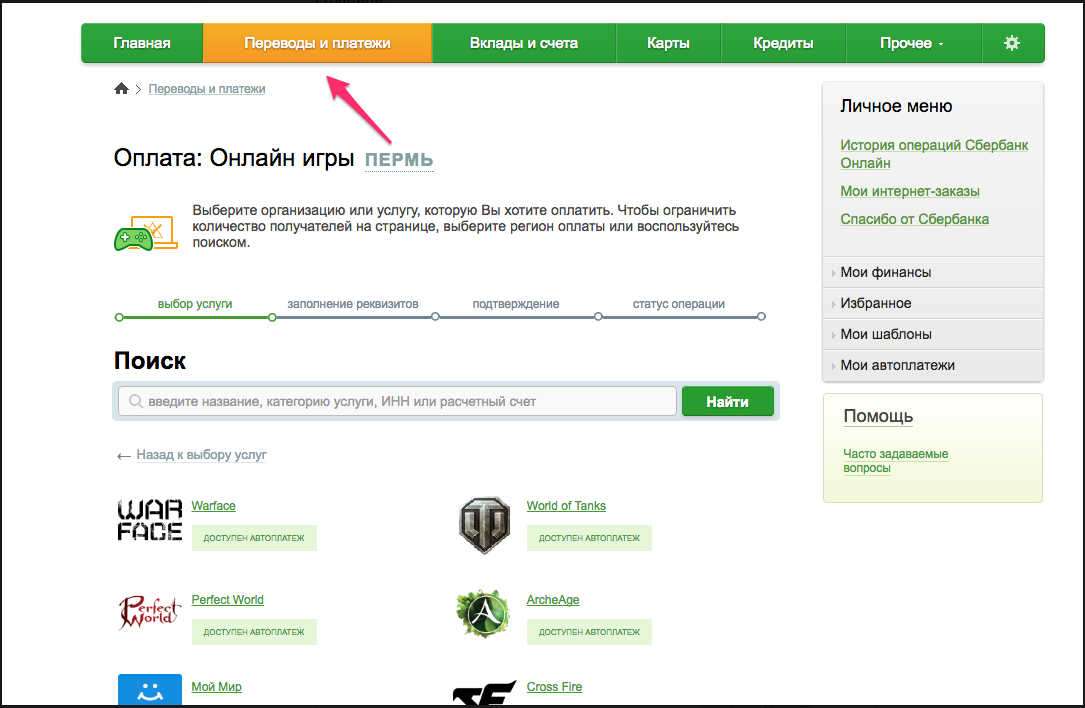
Task: Click the Личное меню heading
Action: pos(896,106)
